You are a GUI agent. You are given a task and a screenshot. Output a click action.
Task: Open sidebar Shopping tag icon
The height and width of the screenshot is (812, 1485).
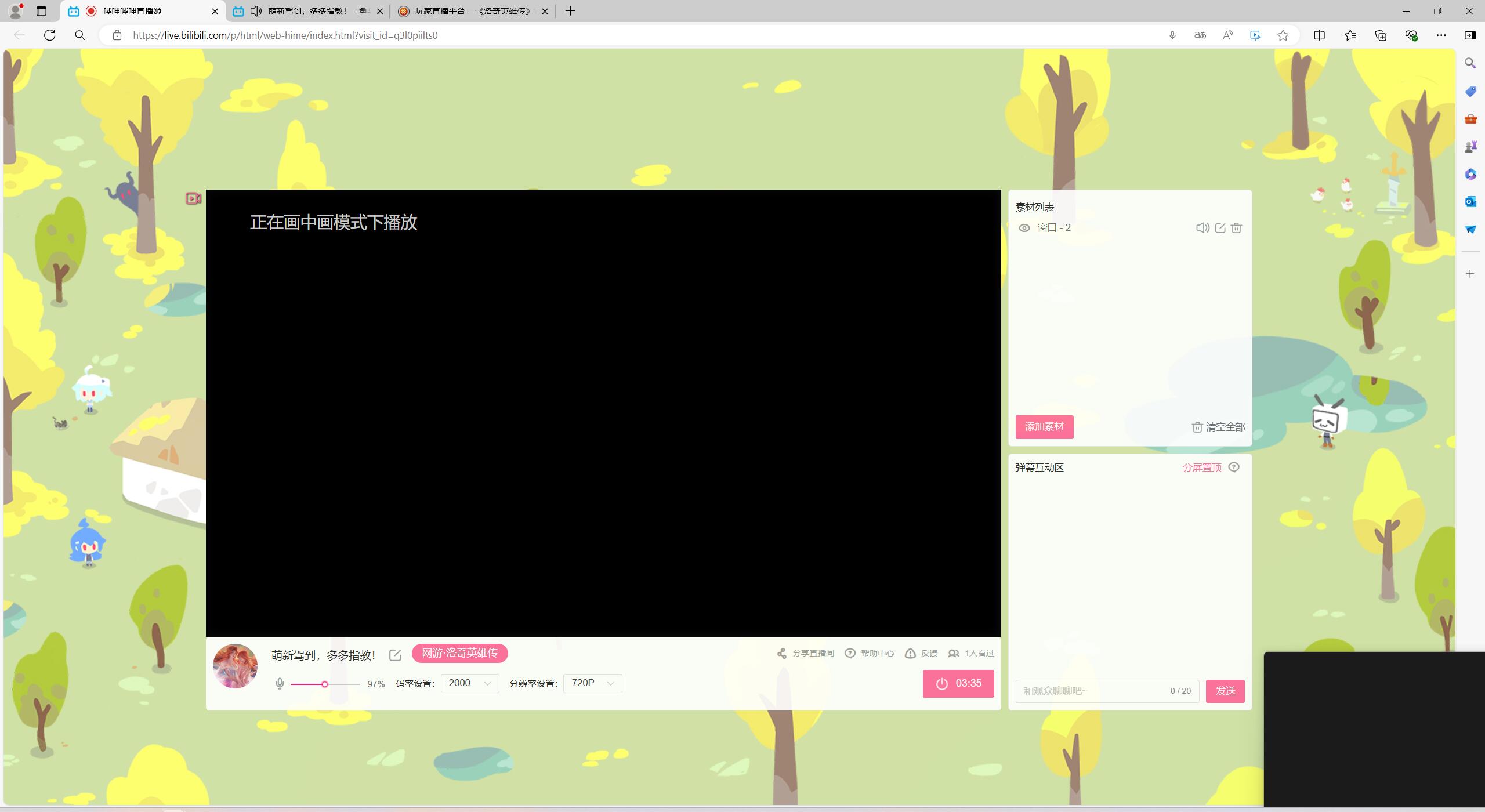[1470, 91]
